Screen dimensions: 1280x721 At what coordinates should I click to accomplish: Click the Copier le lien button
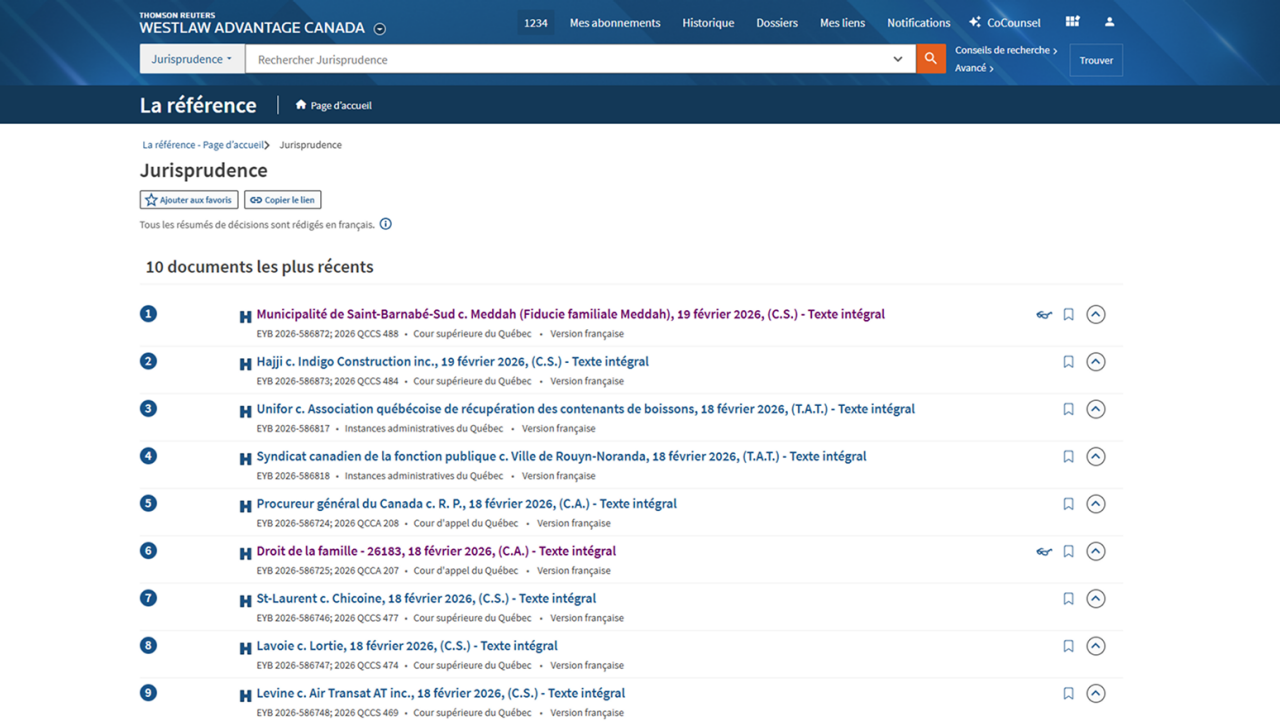pos(282,200)
